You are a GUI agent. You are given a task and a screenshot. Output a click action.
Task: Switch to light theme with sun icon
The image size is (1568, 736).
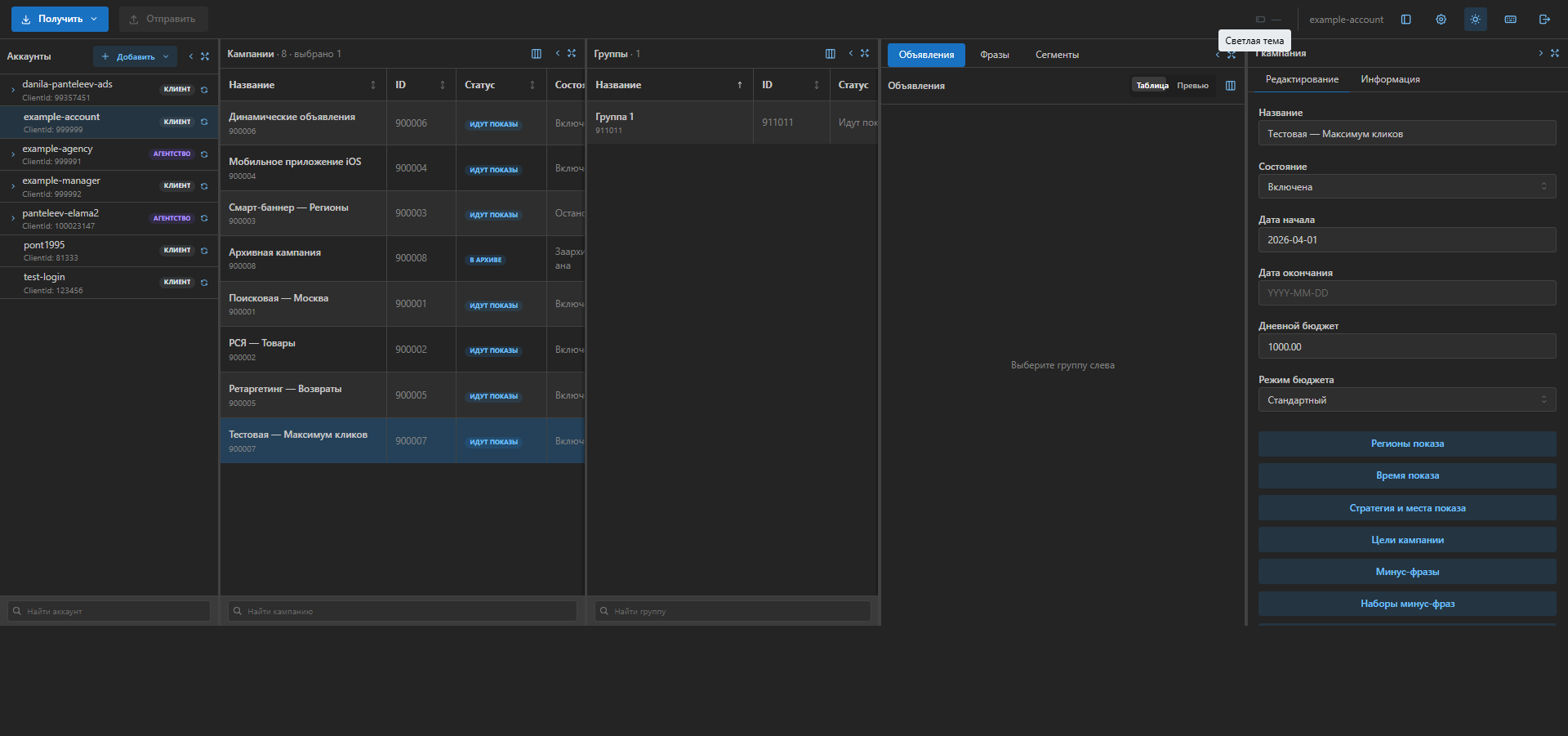tap(1475, 20)
